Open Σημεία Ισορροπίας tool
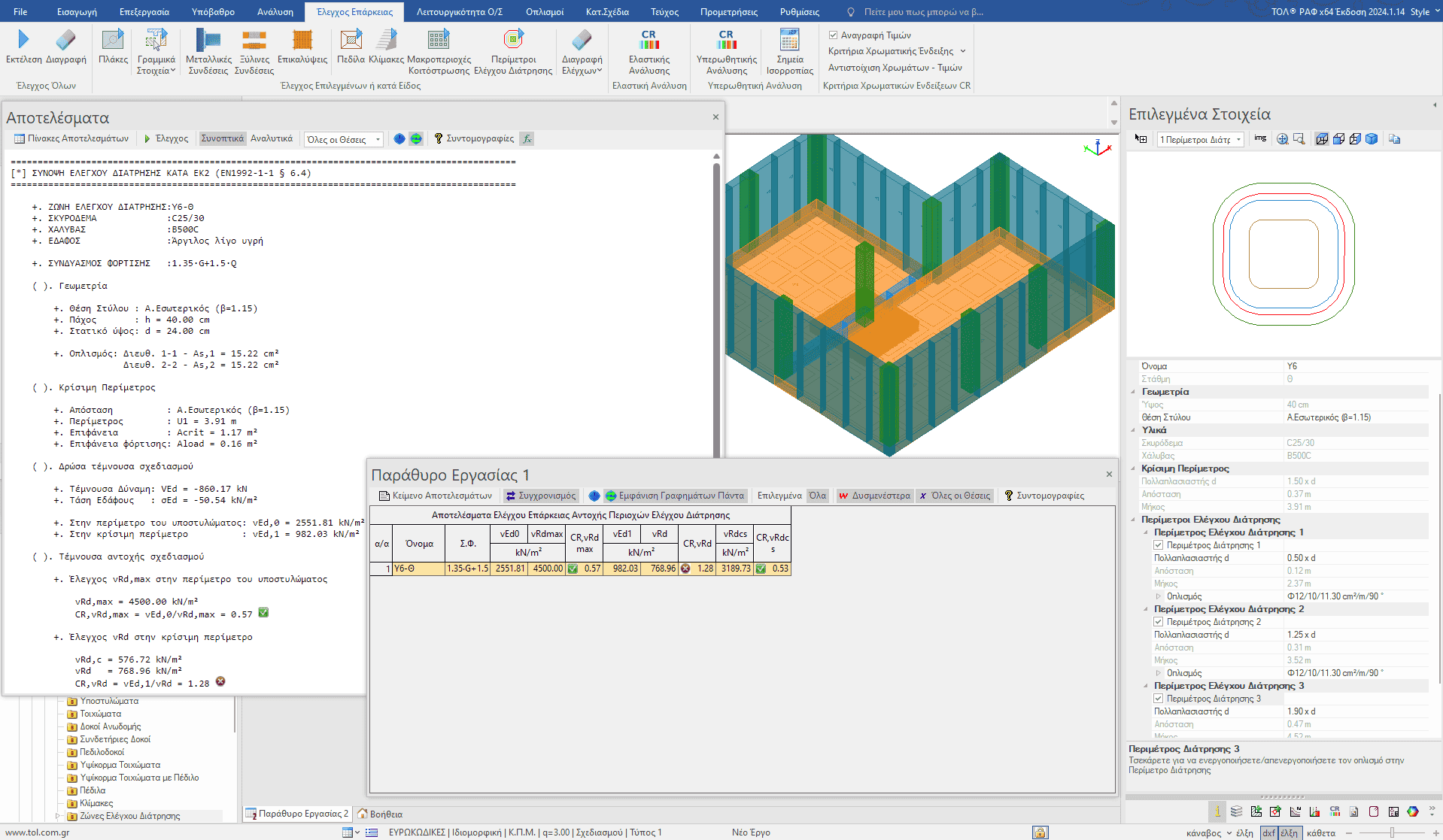1443x840 pixels. [x=789, y=40]
